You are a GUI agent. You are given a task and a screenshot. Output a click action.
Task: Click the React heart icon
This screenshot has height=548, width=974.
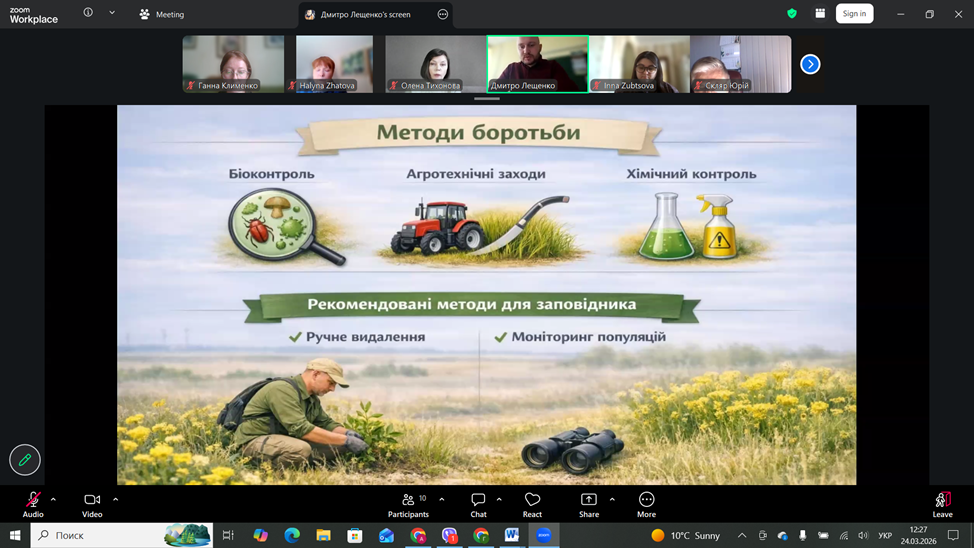pos(532,503)
